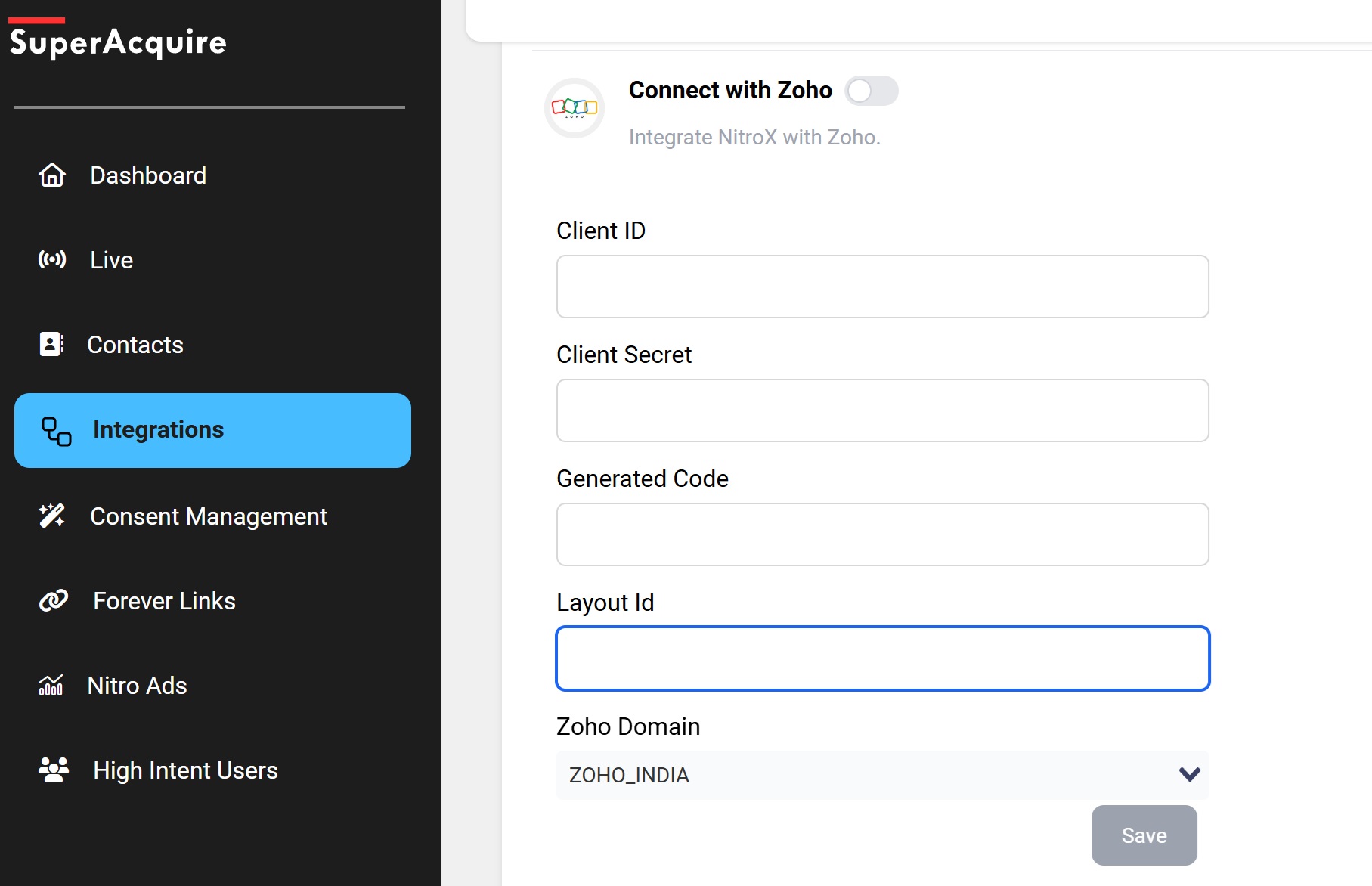Enable the Connect with Zoho toggle
The height and width of the screenshot is (886, 1372).
[871, 91]
